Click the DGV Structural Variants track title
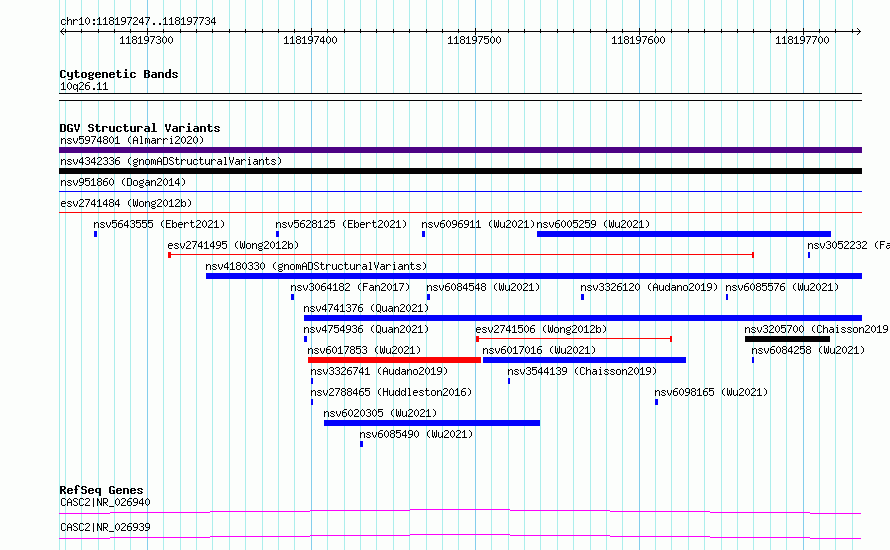This screenshot has width=890, height=550. point(140,128)
